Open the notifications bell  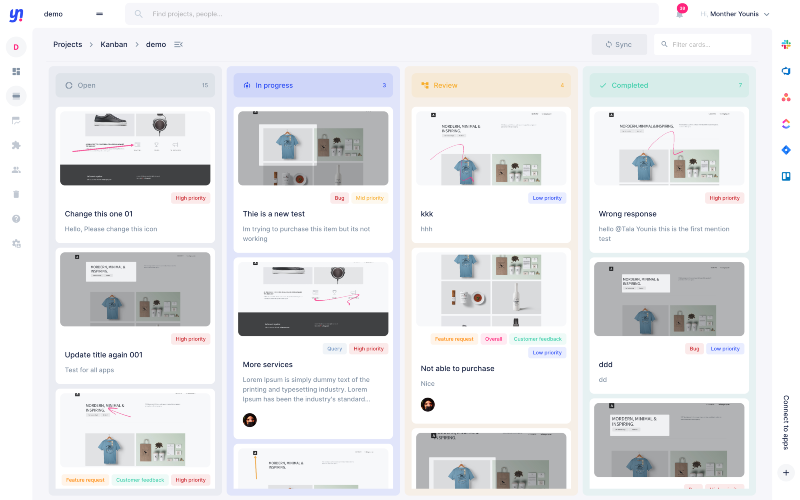[x=680, y=13]
